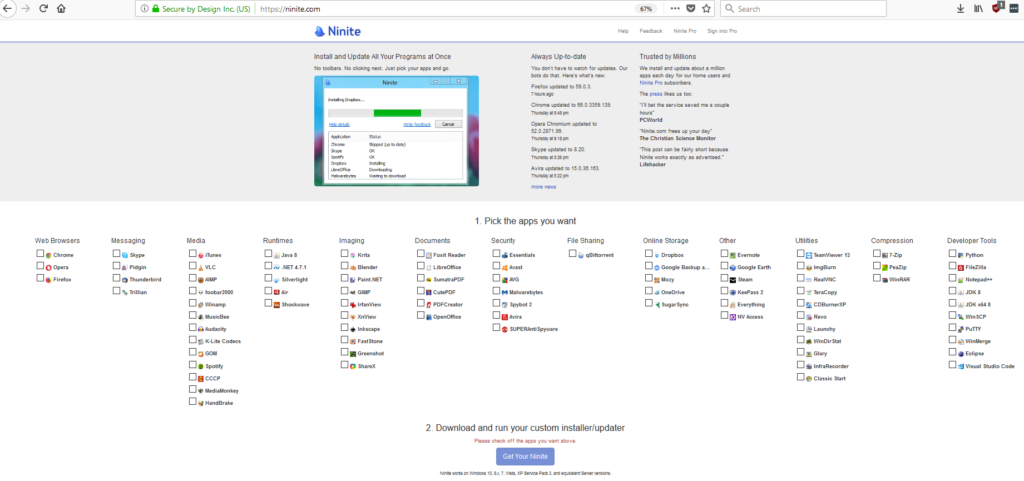This screenshot has width=1024, height=481.
Task: Click the VLC cone icon
Action: (x=201, y=268)
